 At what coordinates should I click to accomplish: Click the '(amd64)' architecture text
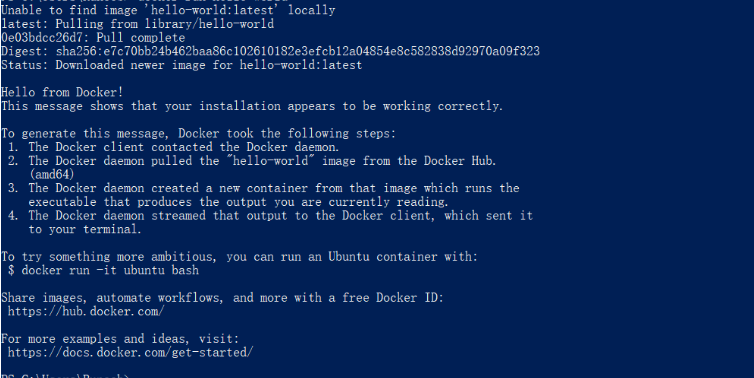51,175
